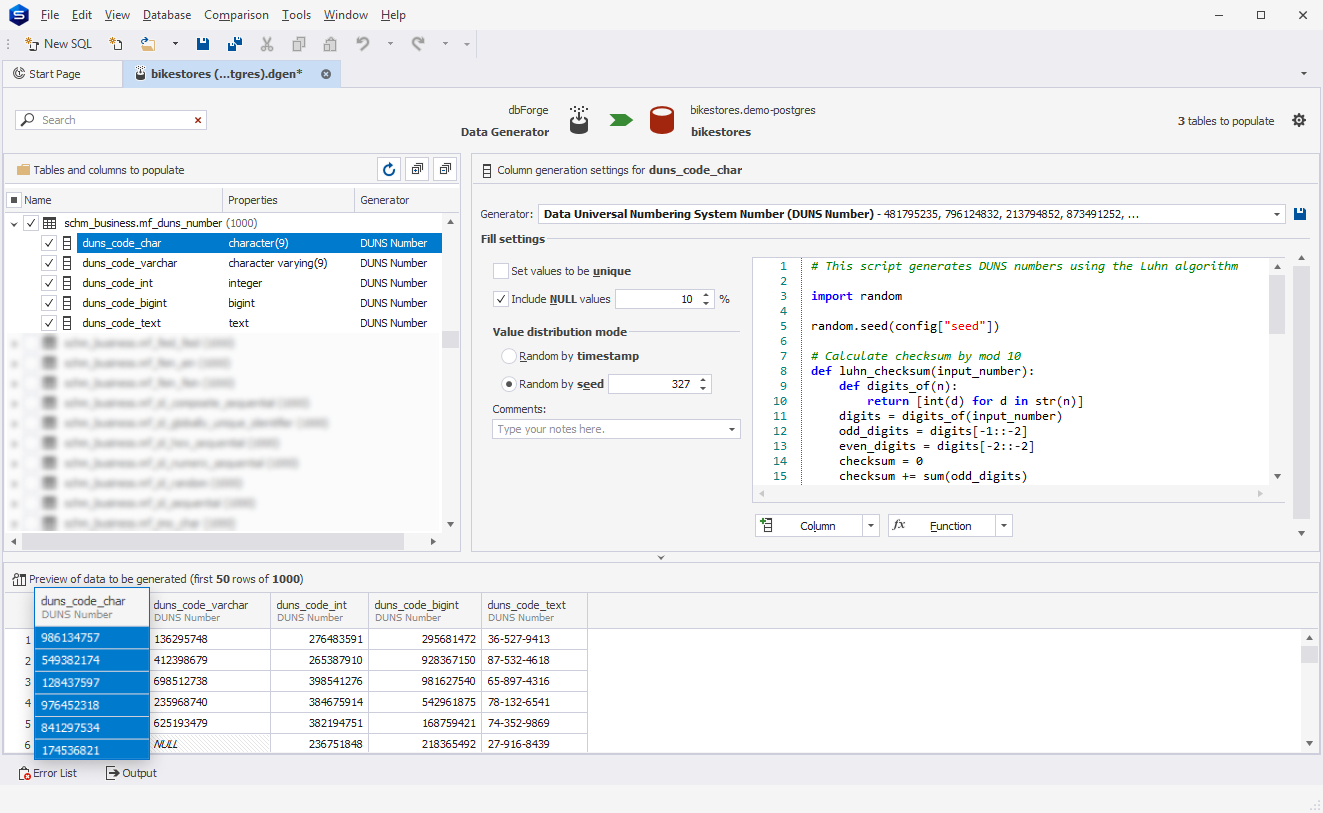This screenshot has width=1323, height=813.
Task: Click the tables tree horizontal scrollbar thumb
Action: coord(213,541)
